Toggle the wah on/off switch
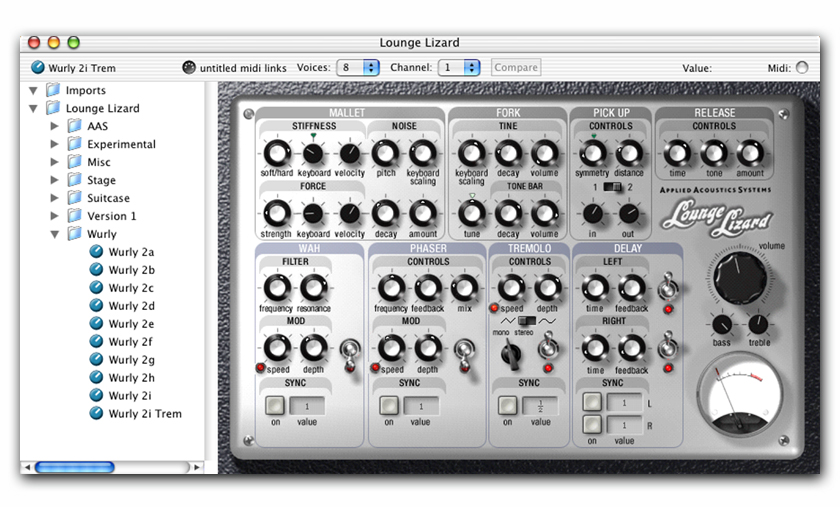This screenshot has width=840, height=507. 350,354
